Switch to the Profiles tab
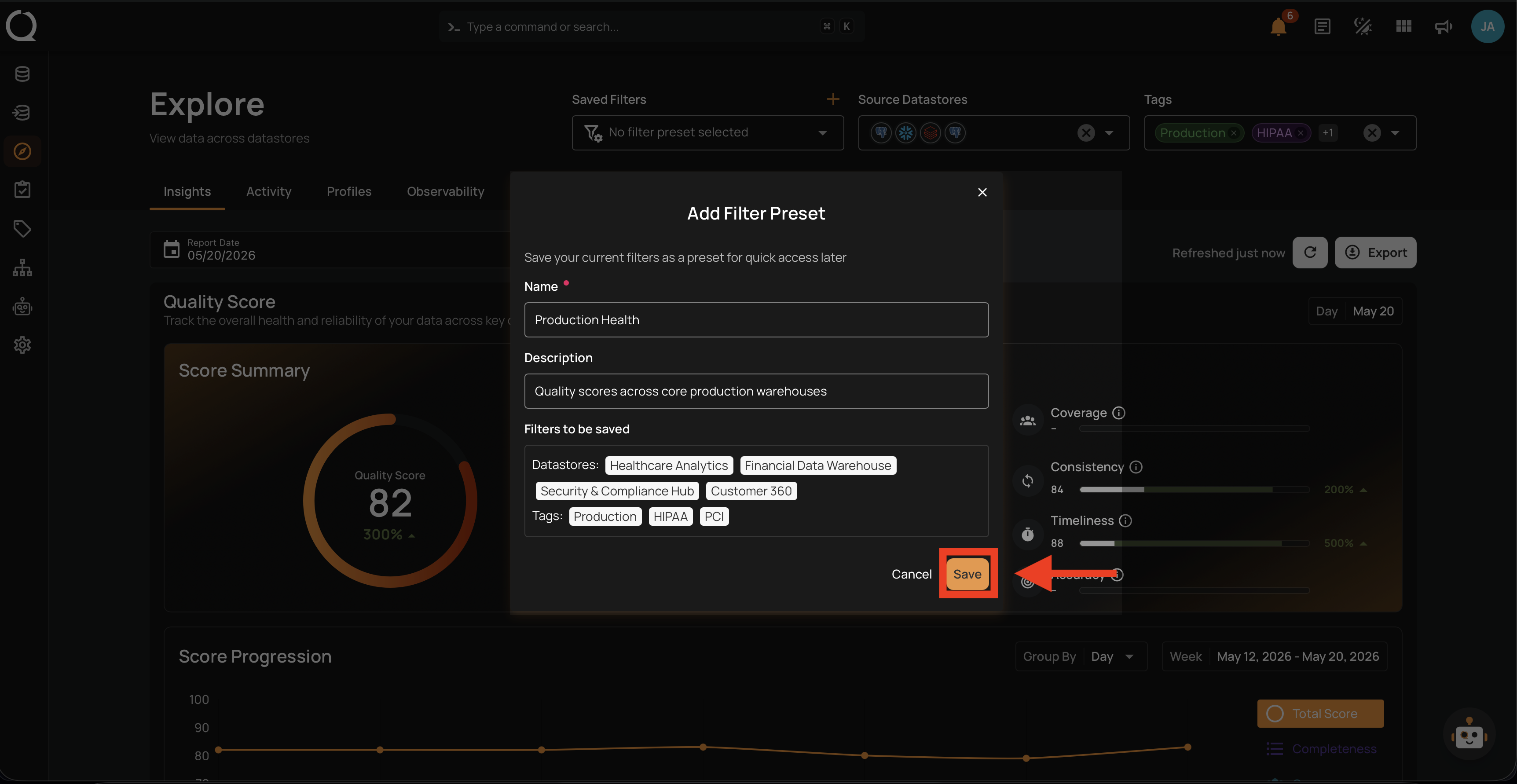This screenshot has height=784, width=1517. pyautogui.click(x=348, y=191)
